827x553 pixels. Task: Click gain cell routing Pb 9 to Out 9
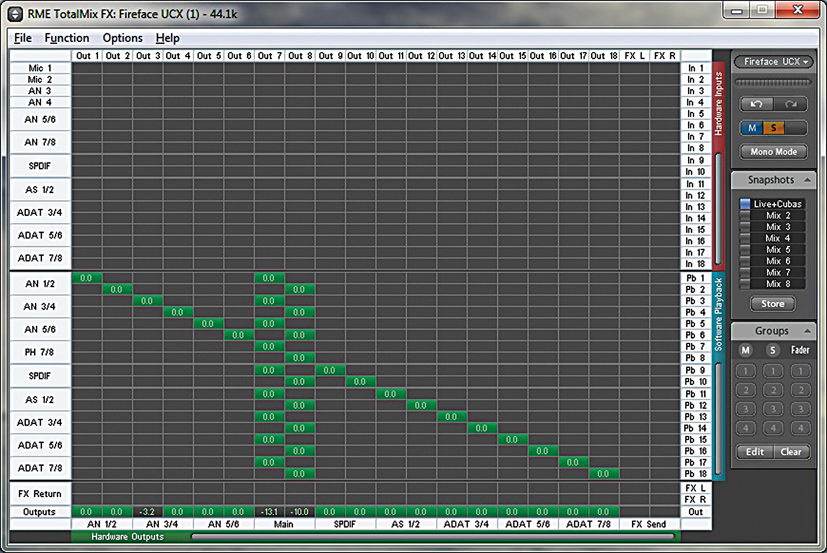(x=330, y=370)
